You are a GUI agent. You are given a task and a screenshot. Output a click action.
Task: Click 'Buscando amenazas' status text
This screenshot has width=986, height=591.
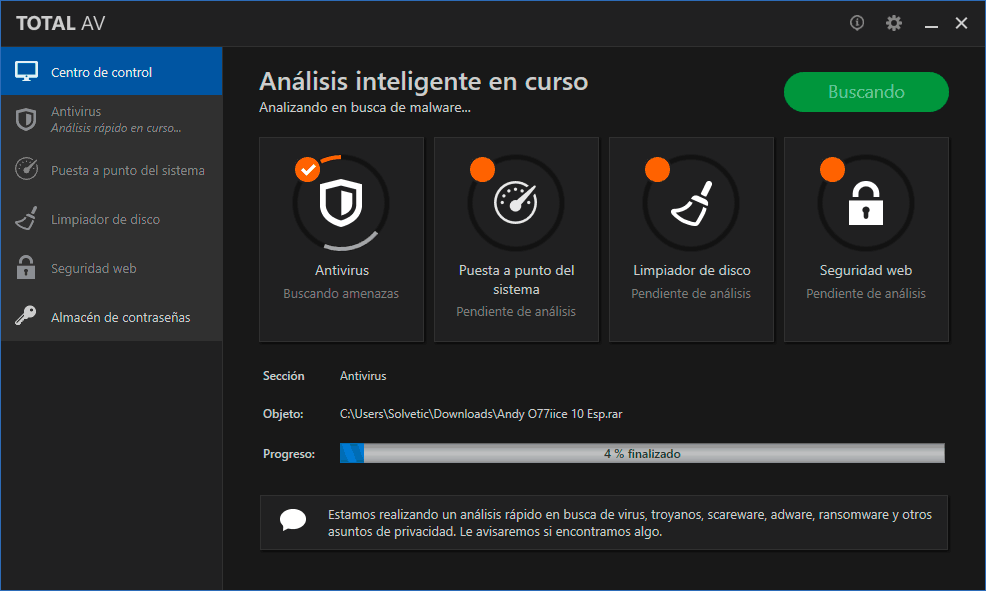(341, 294)
